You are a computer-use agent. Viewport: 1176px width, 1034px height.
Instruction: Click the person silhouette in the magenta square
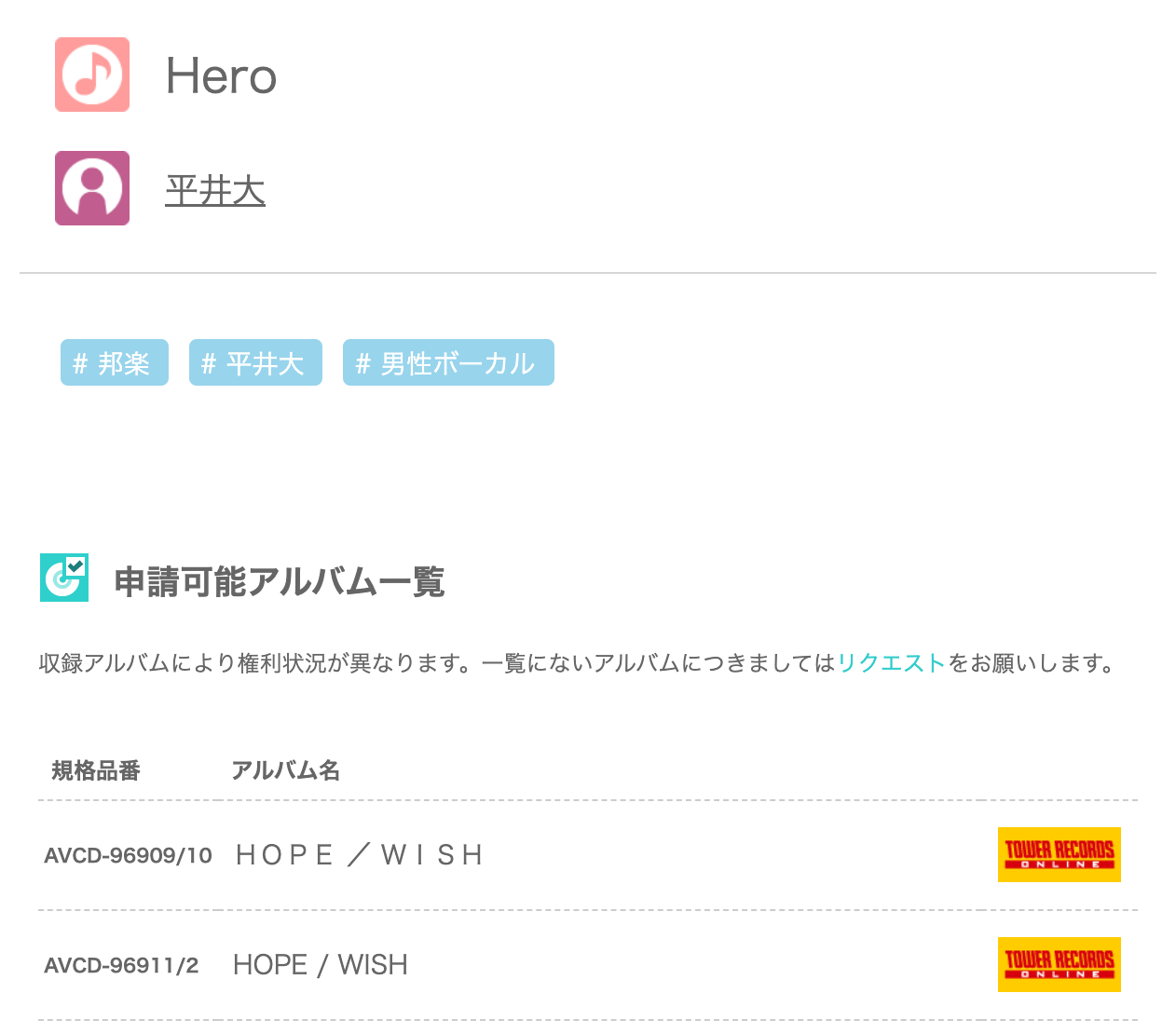pos(91,187)
